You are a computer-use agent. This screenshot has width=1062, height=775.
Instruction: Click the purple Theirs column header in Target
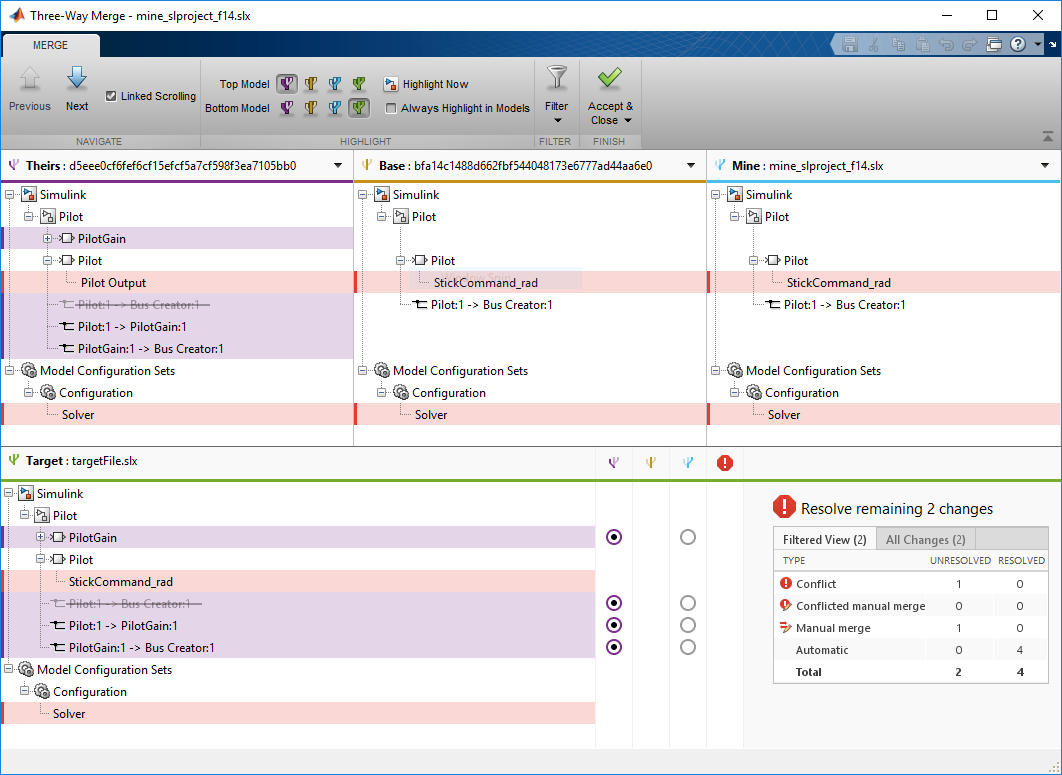pos(614,463)
